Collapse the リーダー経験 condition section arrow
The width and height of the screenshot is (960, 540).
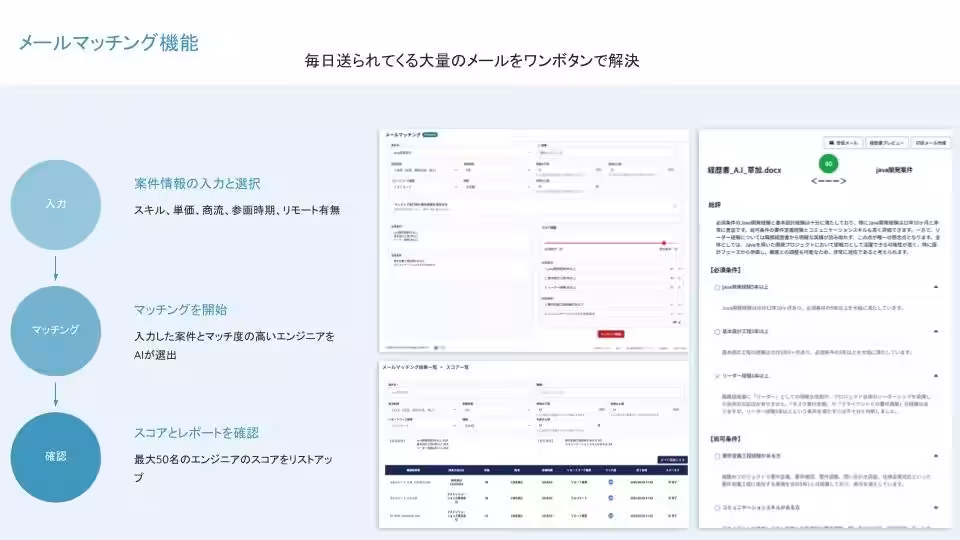[936, 376]
